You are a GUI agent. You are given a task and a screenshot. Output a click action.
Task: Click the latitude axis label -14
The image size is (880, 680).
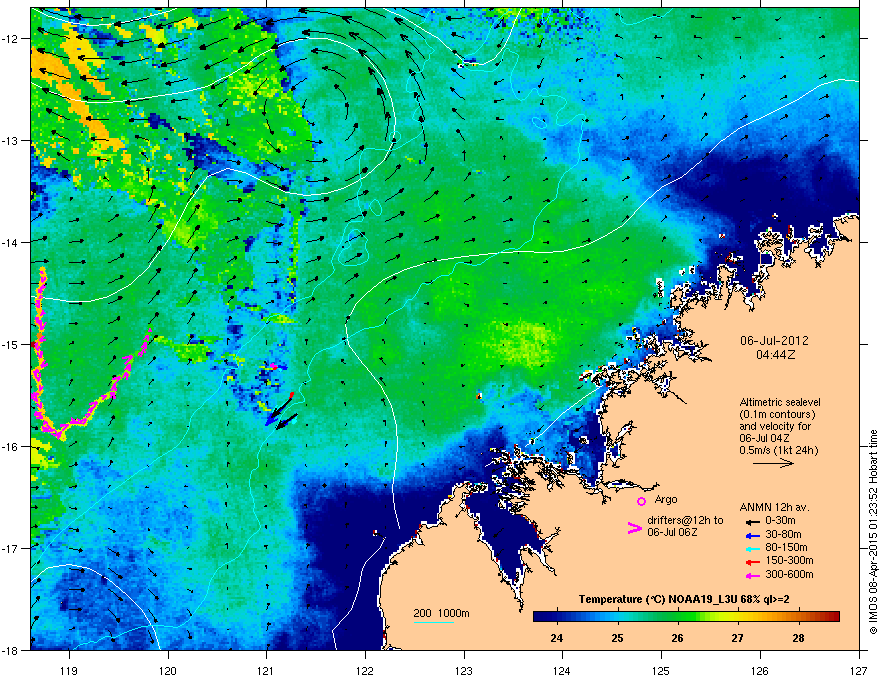point(10,243)
